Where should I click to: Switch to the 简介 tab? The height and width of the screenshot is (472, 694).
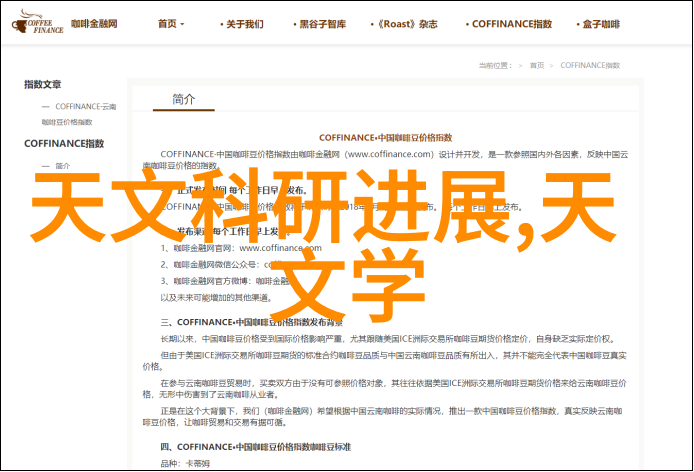tap(184, 99)
